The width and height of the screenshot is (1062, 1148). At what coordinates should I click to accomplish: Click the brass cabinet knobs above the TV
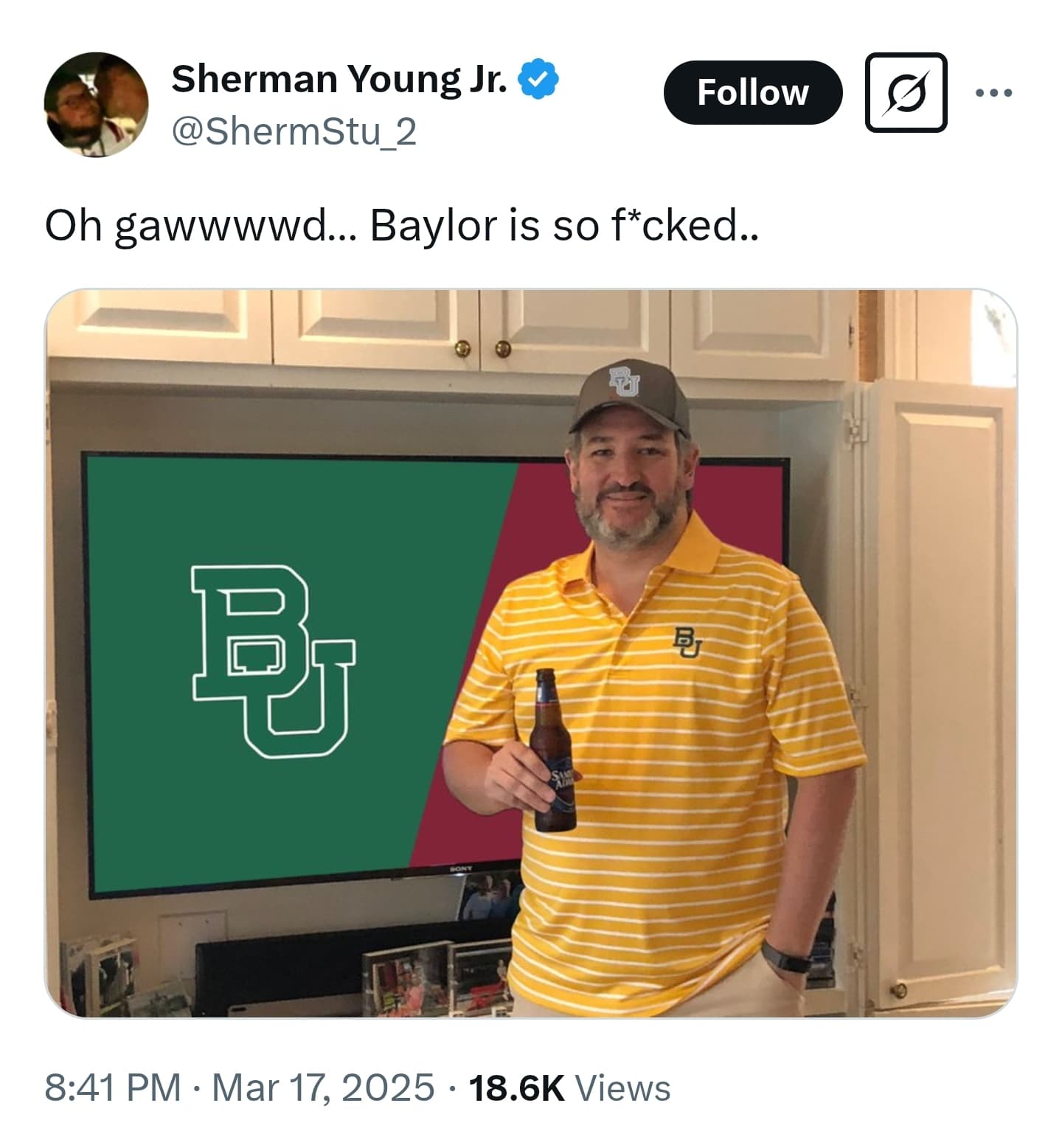(482, 347)
